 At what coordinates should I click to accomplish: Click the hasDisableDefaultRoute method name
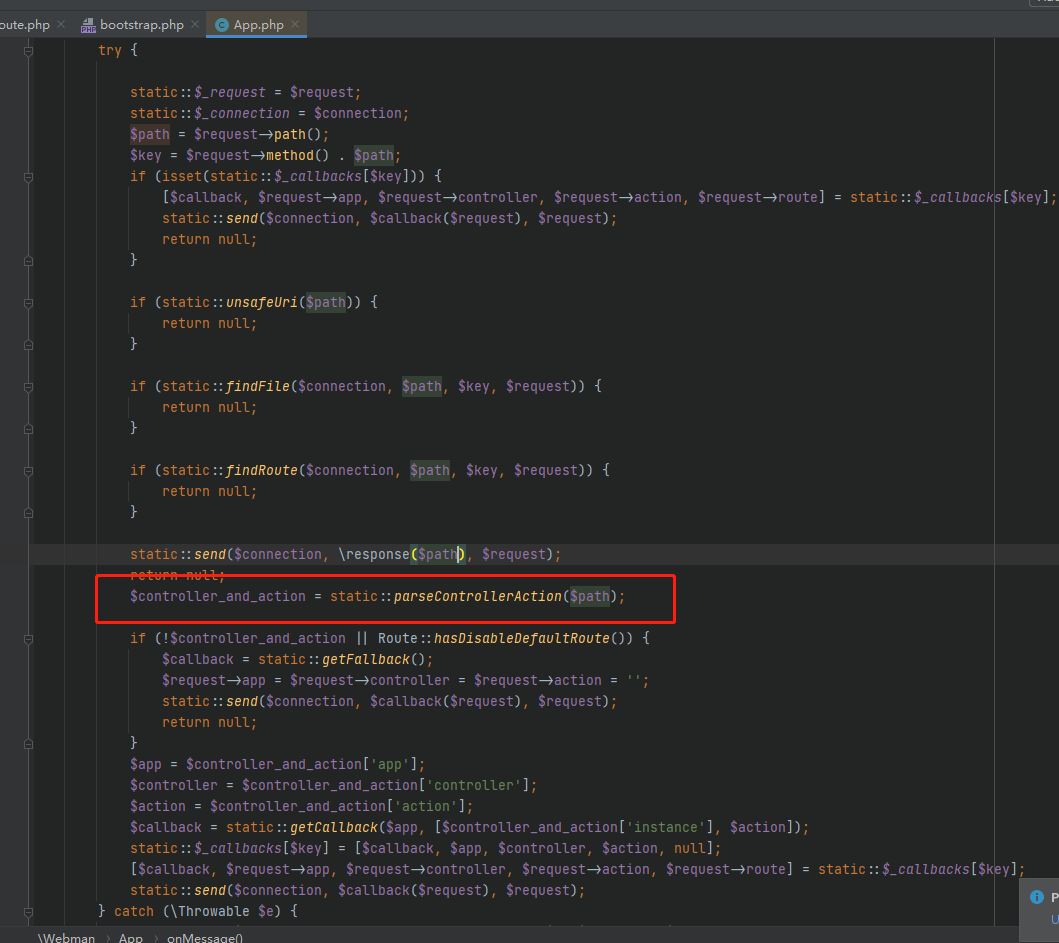pos(521,638)
